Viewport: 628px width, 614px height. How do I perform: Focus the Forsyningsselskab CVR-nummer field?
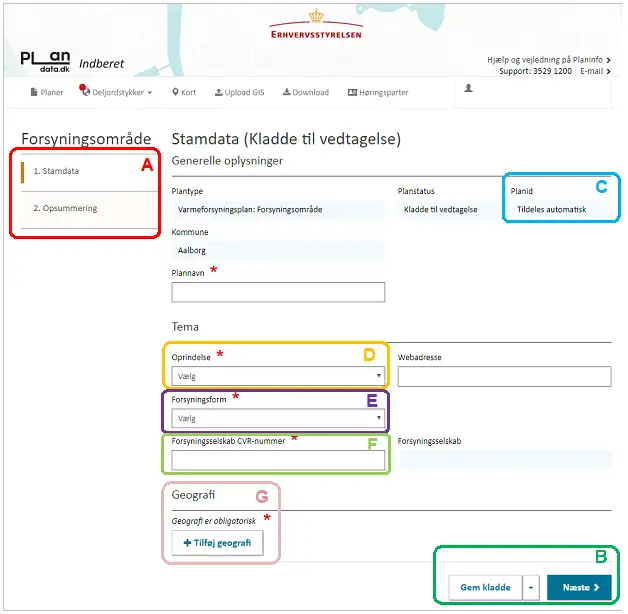click(278, 460)
